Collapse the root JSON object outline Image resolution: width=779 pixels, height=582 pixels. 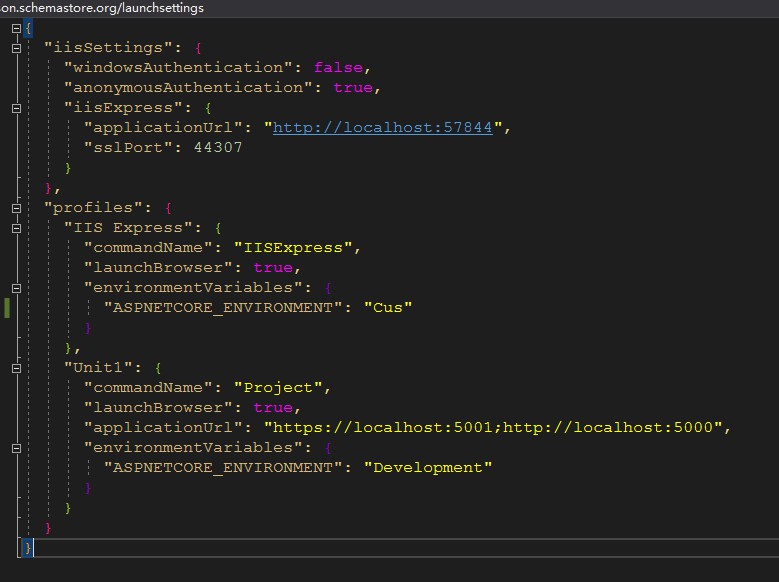16,28
